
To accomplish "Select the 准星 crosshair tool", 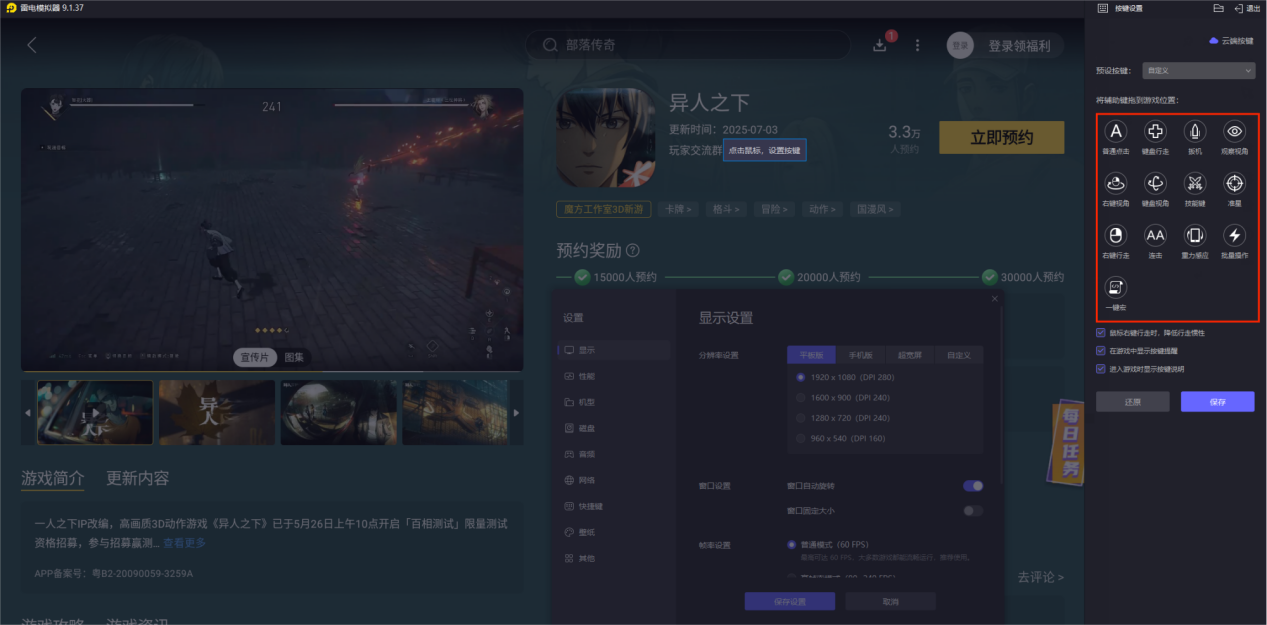I will [1235, 183].
